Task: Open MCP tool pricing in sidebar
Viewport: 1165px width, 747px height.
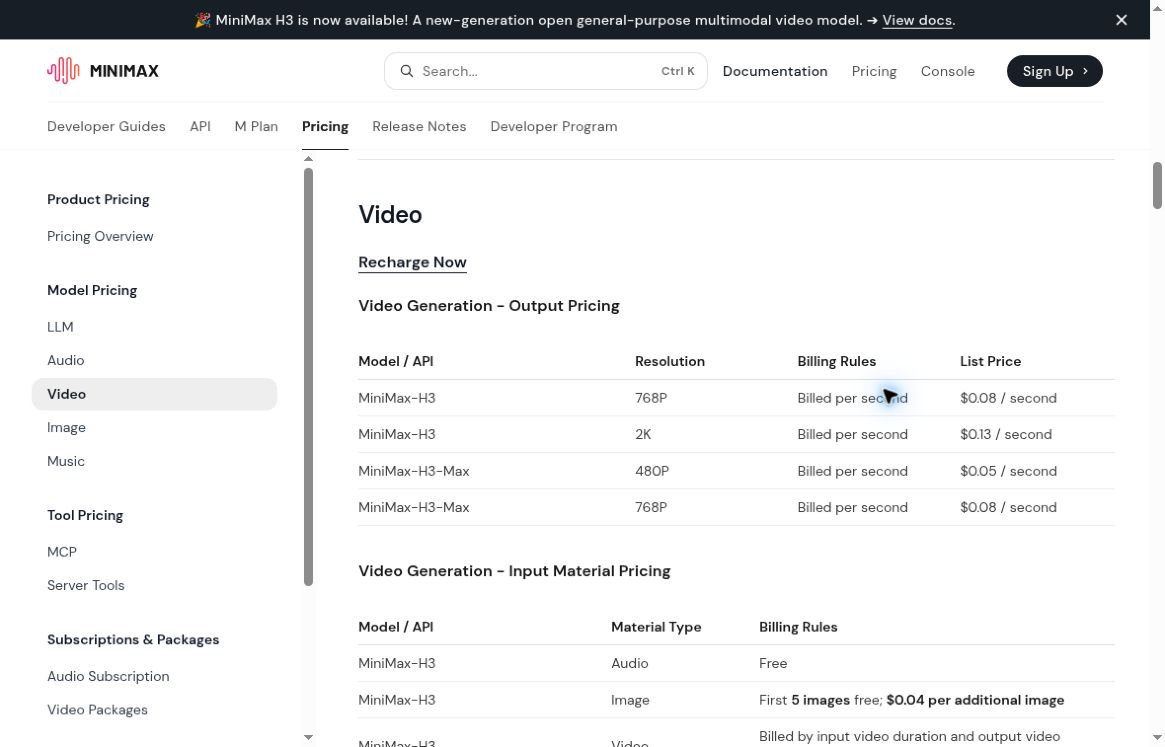Action: pyautogui.click(x=62, y=552)
